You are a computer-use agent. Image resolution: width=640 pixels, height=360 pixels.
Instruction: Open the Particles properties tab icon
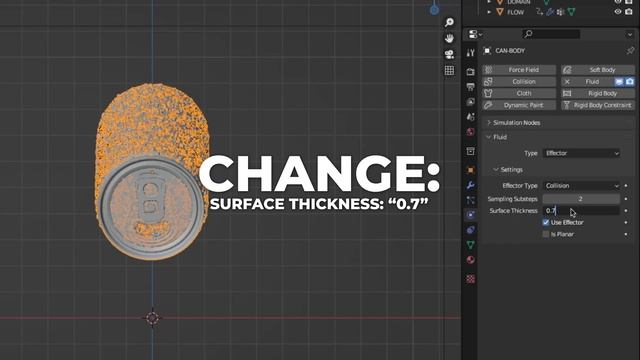click(x=471, y=200)
